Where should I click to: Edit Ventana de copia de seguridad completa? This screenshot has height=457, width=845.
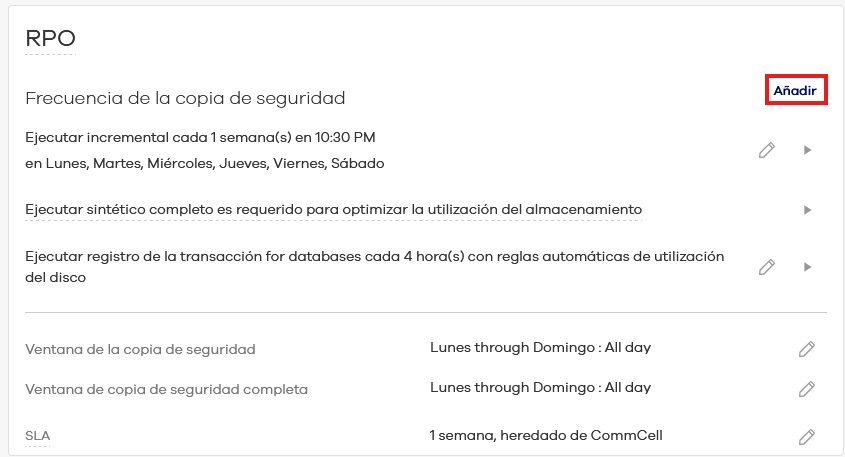click(807, 389)
